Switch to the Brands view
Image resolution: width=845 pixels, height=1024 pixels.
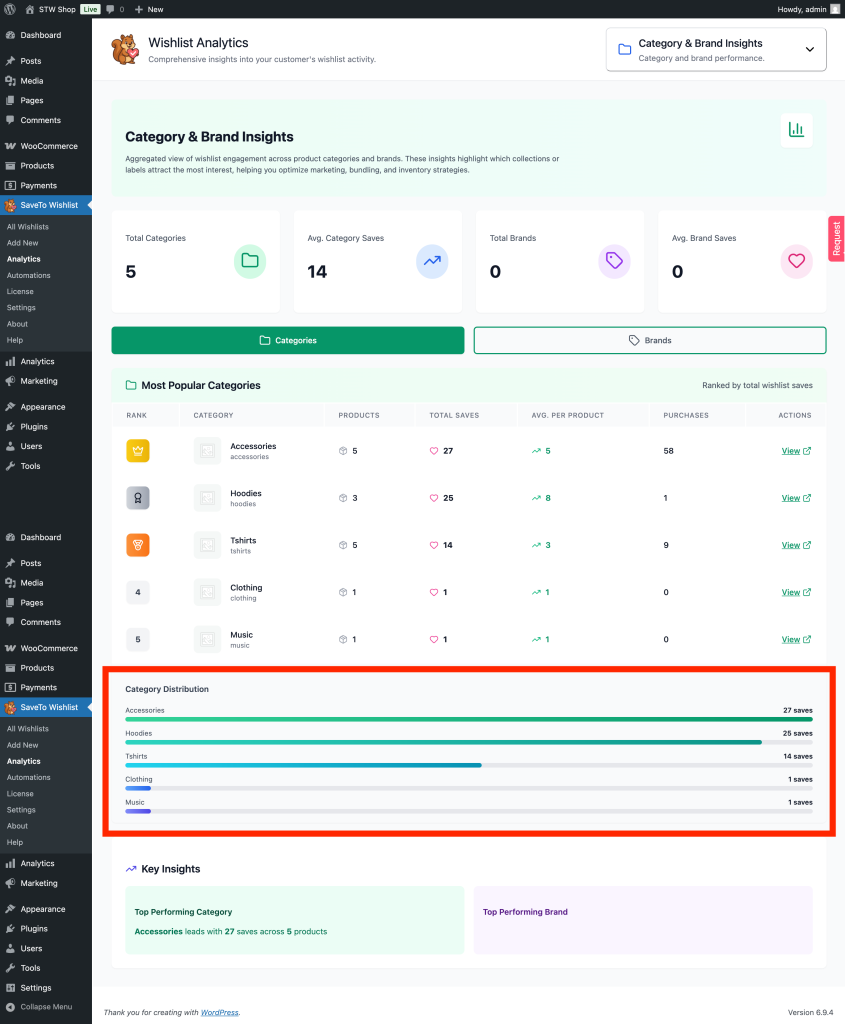pyautogui.click(x=651, y=340)
